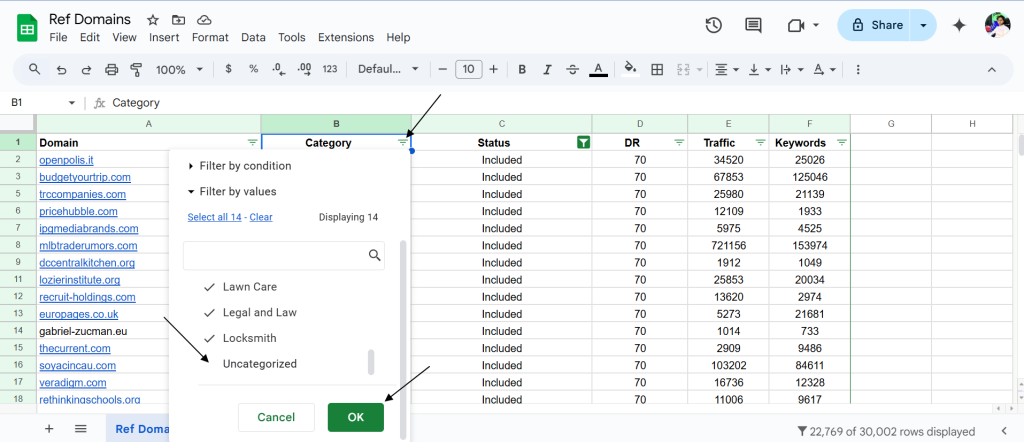The width and height of the screenshot is (1024, 442).
Task: Open the Google Sheets home icon
Action: [x=27, y=28]
